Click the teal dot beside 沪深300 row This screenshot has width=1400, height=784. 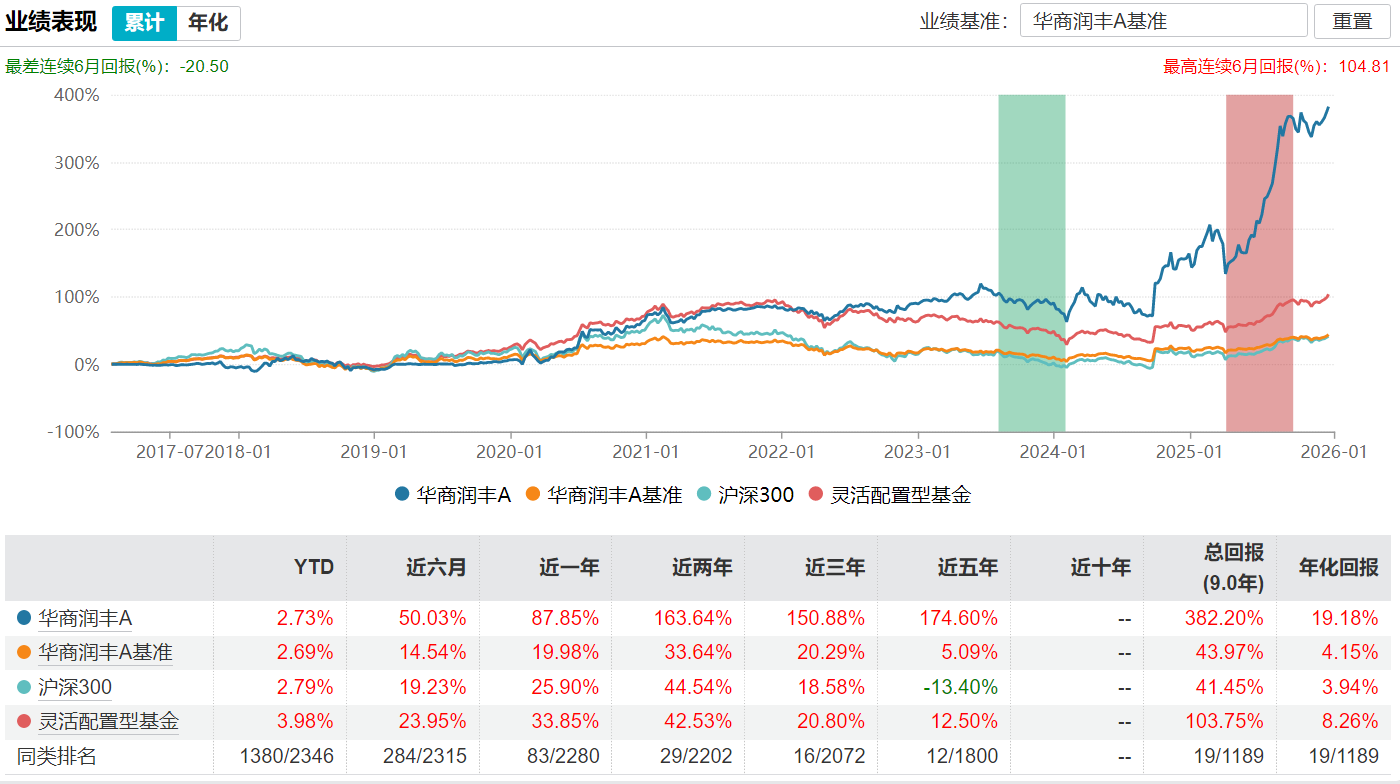click(x=24, y=688)
